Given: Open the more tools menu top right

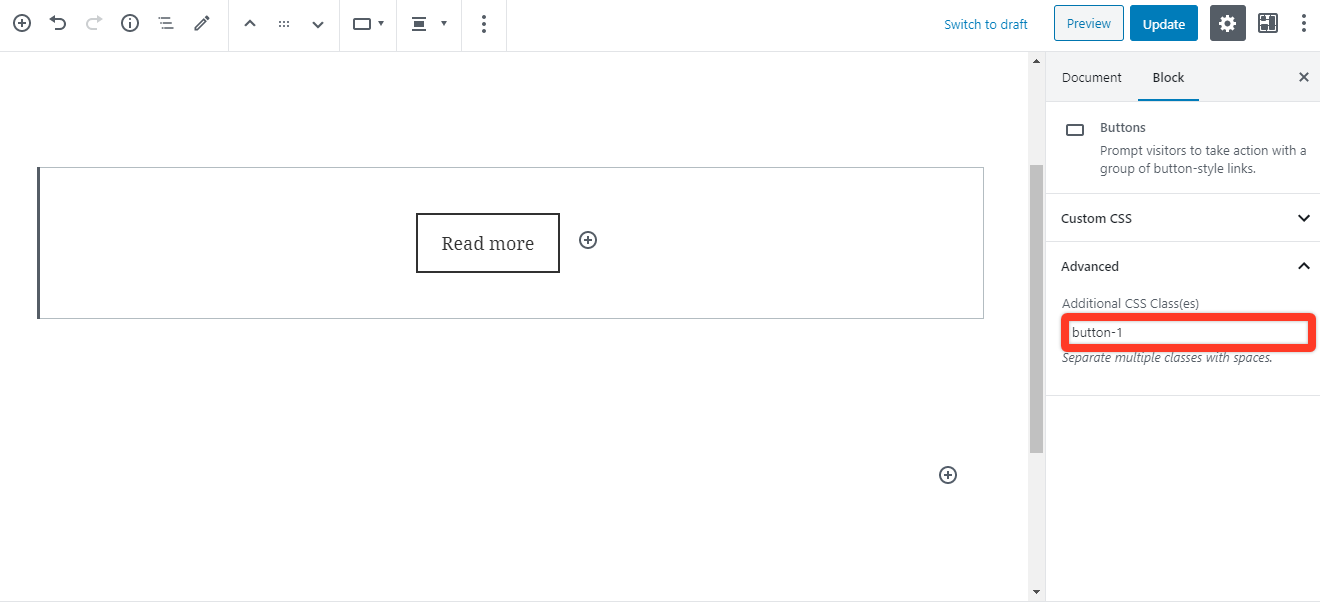Looking at the screenshot, I should [1304, 22].
